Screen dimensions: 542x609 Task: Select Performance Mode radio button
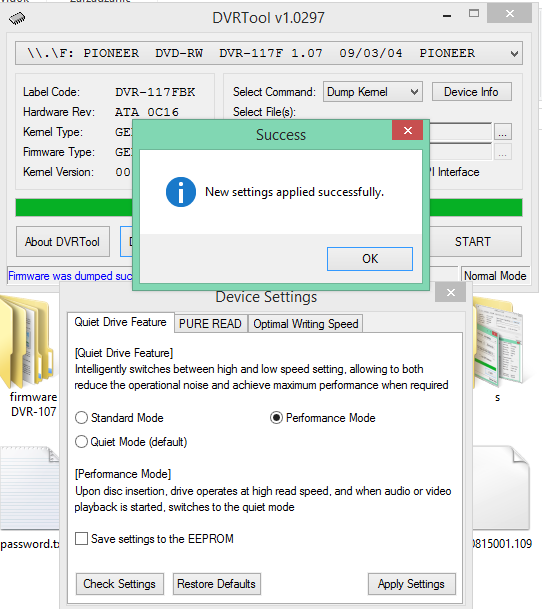click(x=276, y=418)
